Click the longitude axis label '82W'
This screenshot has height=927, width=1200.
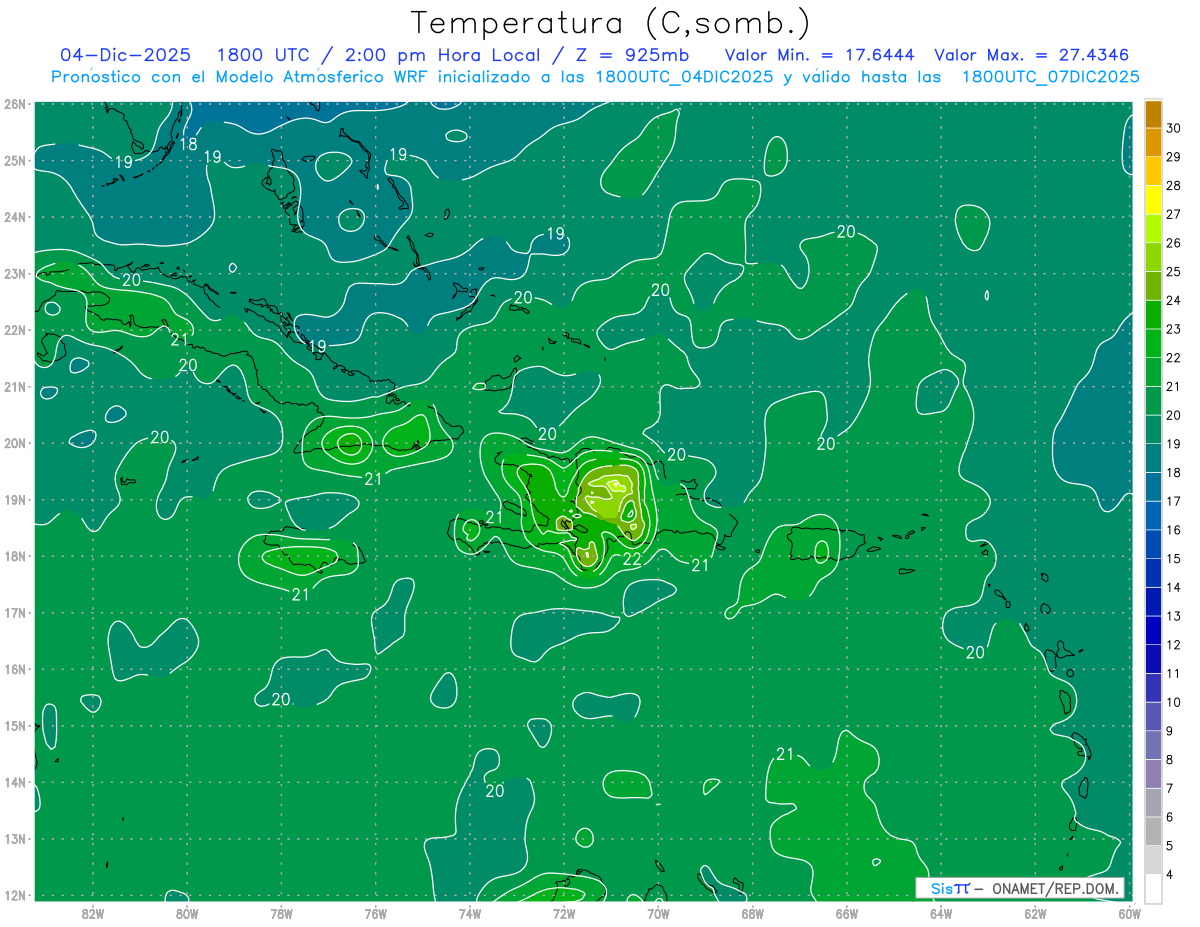(93, 913)
